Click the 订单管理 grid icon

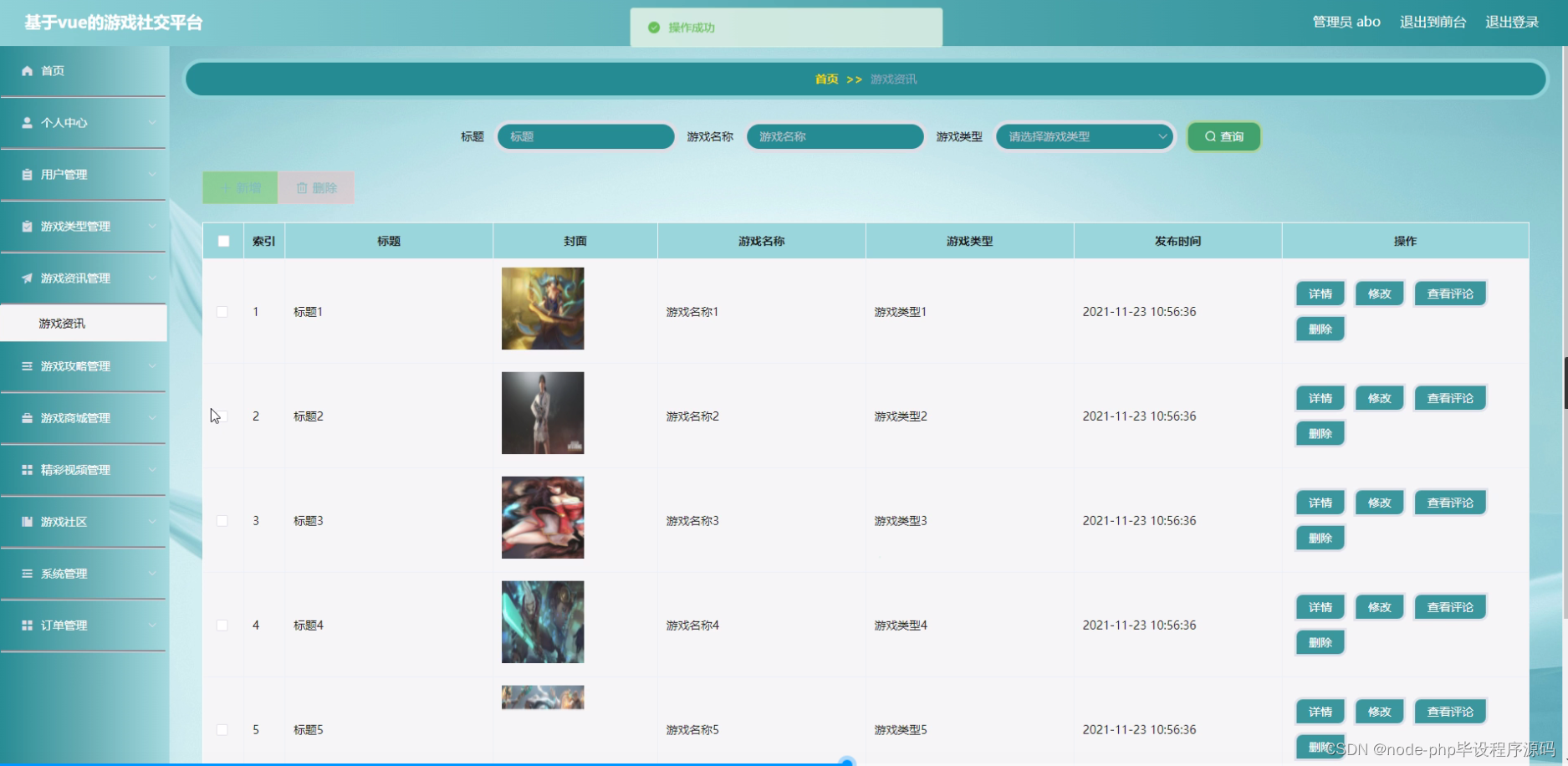pyautogui.click(x=26, y=625)
